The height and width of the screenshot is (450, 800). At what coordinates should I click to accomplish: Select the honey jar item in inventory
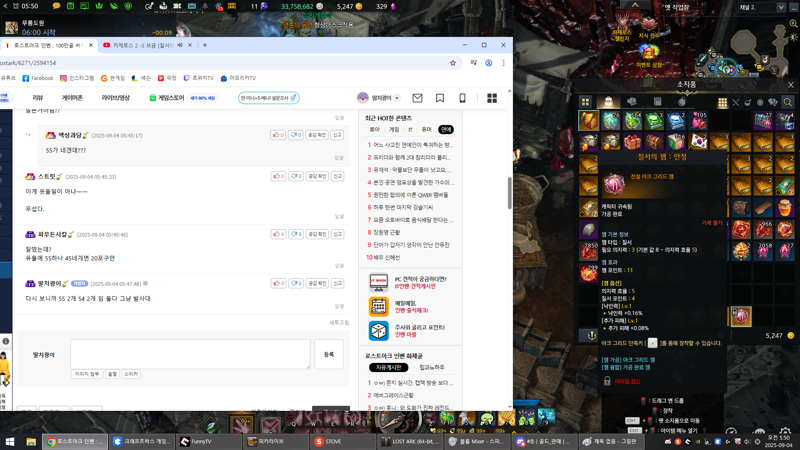(785, 208)
